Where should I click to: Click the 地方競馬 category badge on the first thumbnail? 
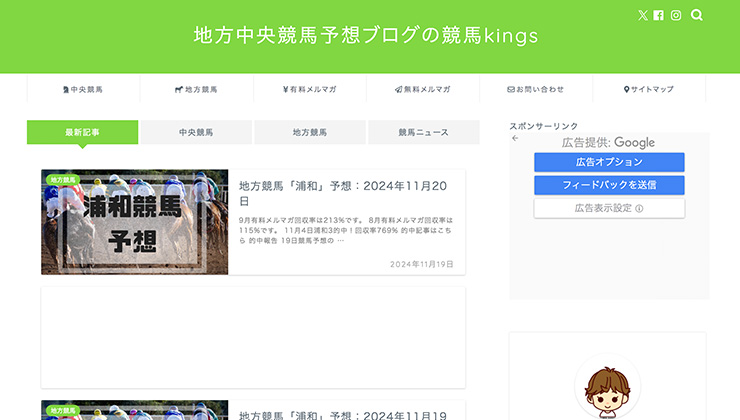63,180
